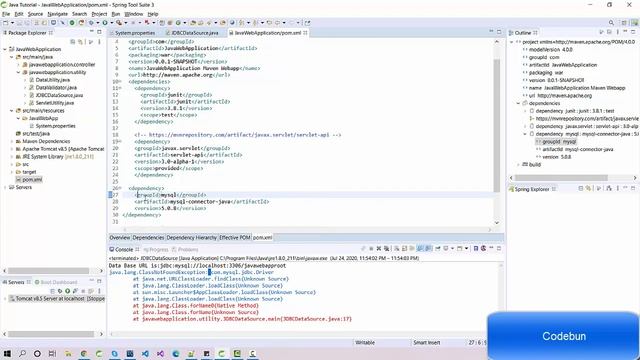Toggle Show Console on standard output change
Image resolution: width=640 pixels, height=360 pixels.
coord(420,248)
